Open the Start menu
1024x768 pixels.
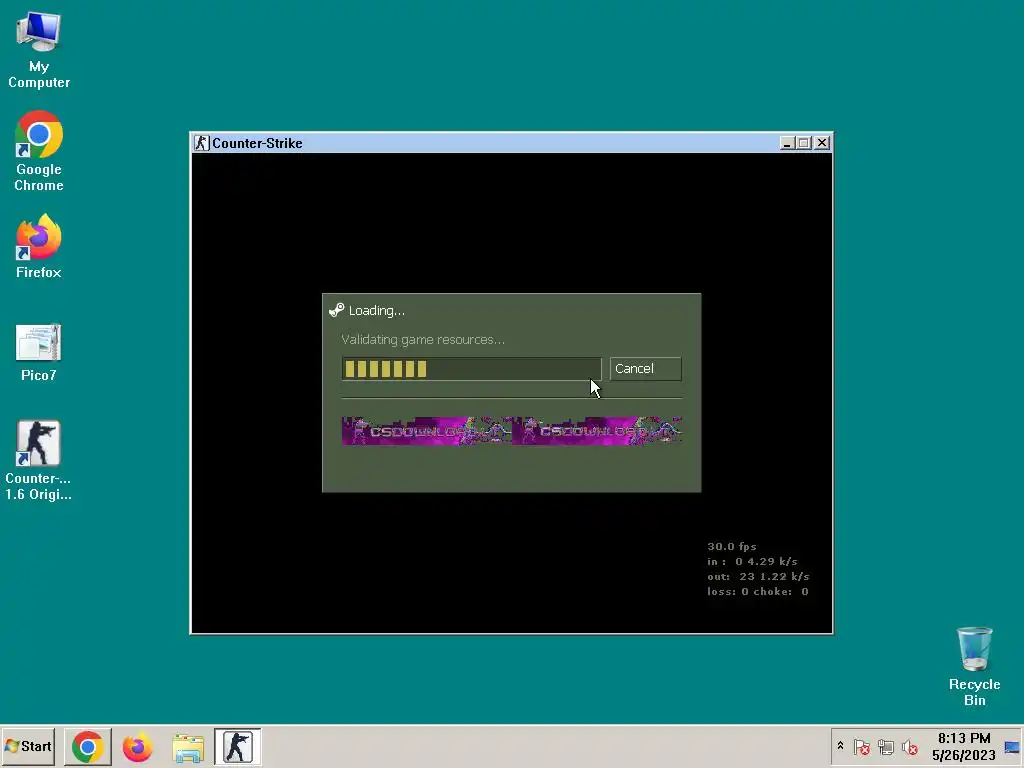pos(28,746)
